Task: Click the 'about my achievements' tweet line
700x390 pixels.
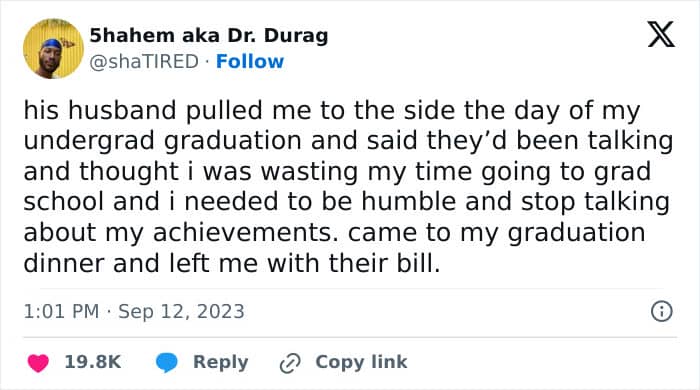Action: point(334,232)
